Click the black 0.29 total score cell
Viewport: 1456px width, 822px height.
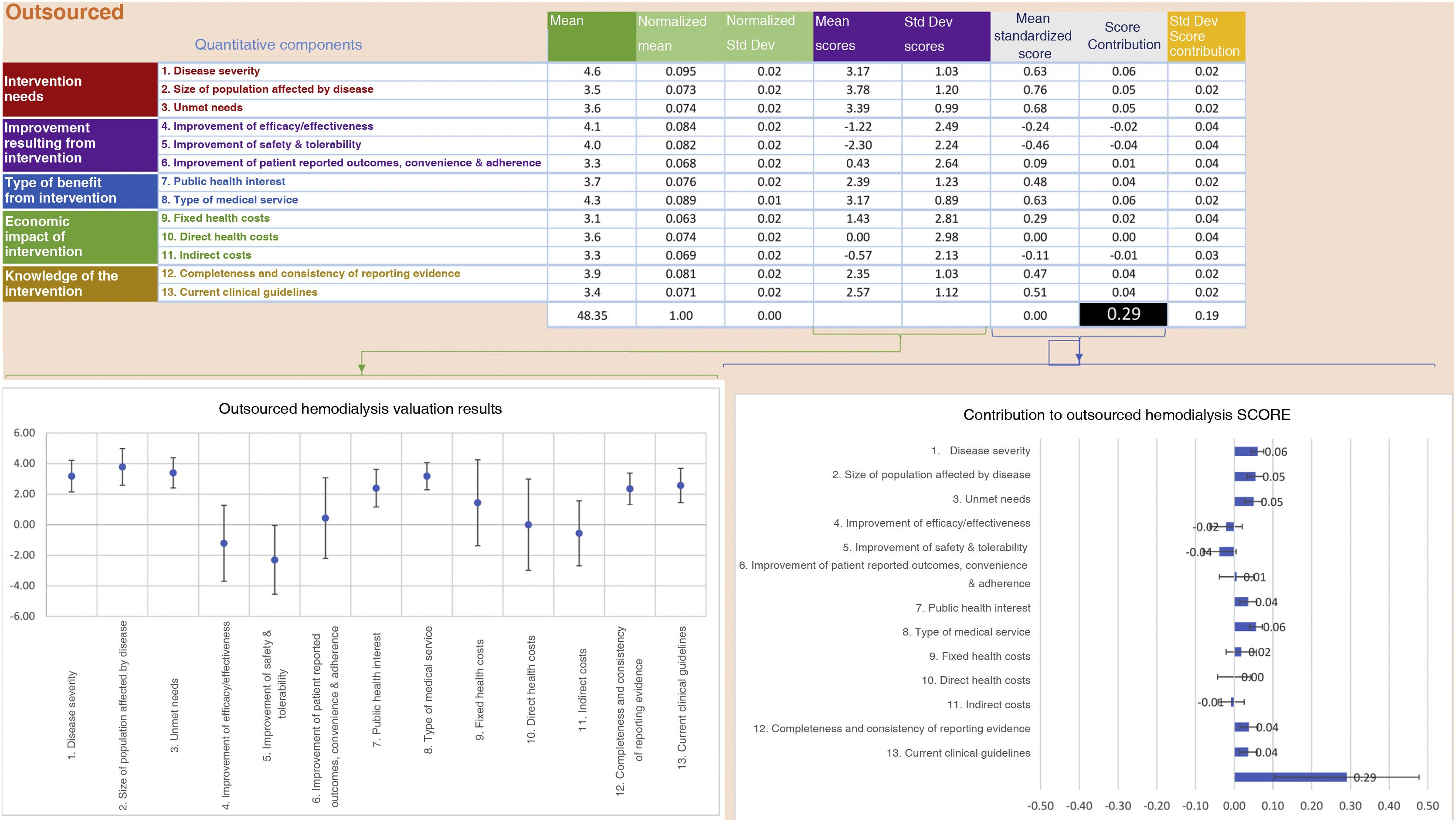pyautogui.click(x=1123, y=314)
